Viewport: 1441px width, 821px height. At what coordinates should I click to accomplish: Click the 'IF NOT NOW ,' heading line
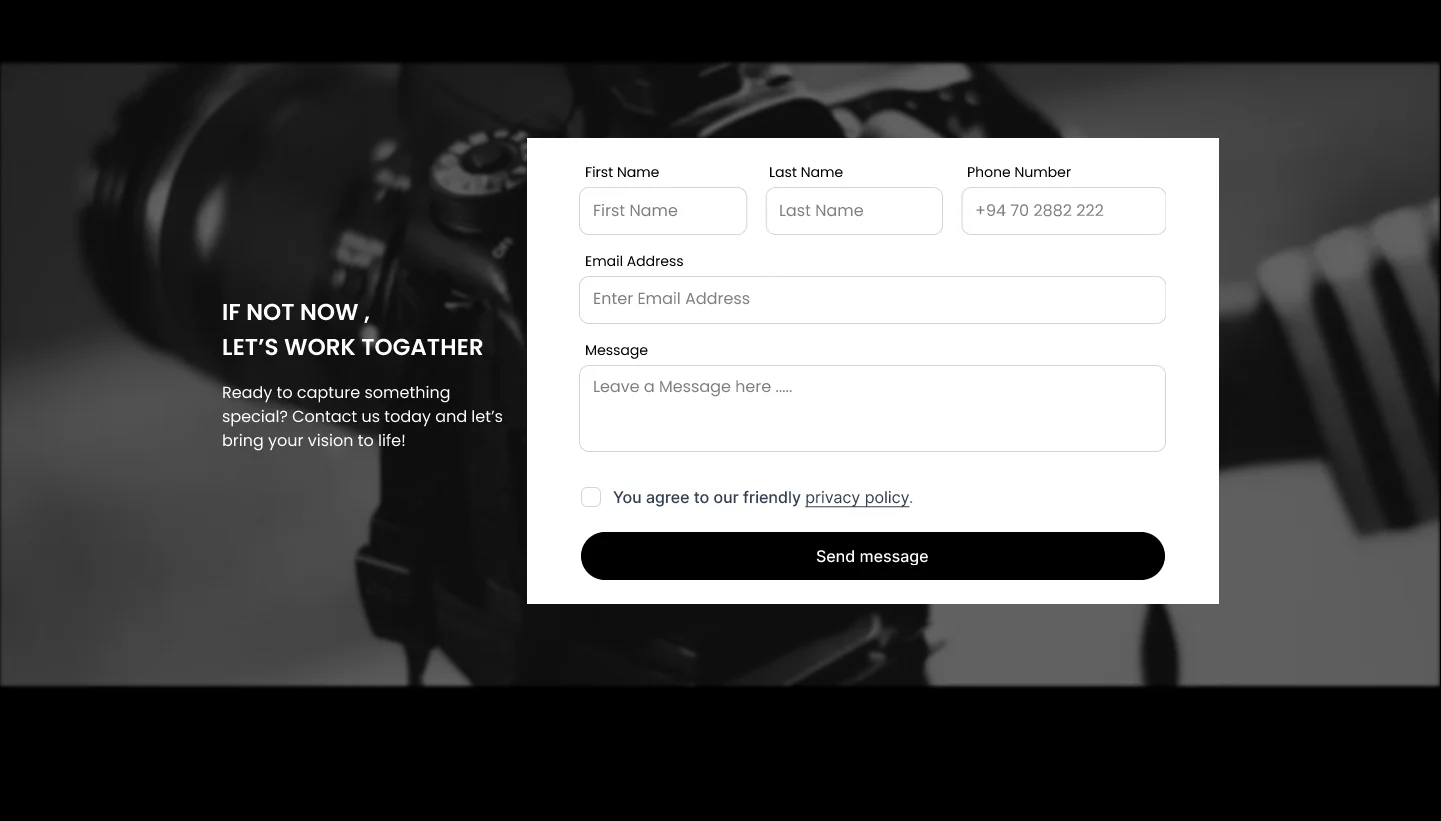click(x=296, y=312)
